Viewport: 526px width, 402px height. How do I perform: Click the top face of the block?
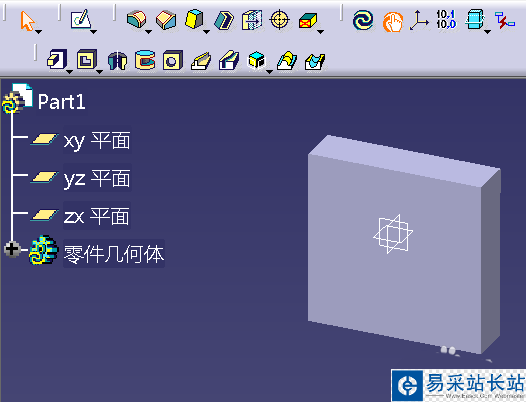tap(404, 160)
